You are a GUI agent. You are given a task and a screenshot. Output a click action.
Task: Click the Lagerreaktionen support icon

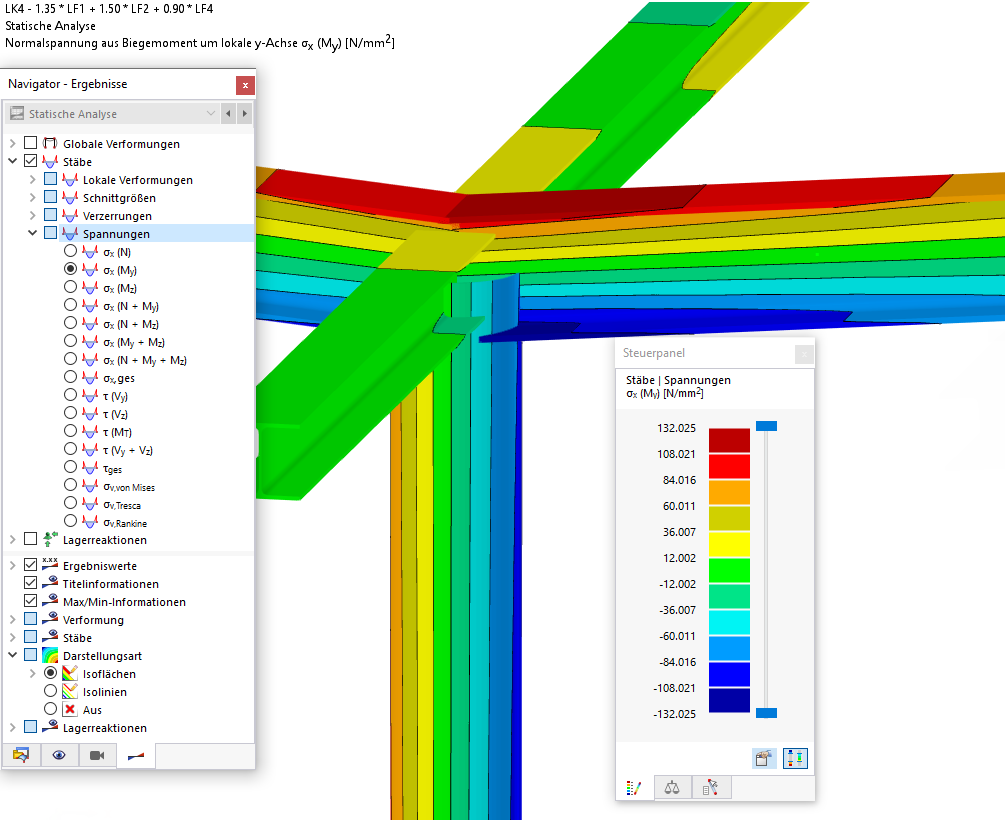50,539
